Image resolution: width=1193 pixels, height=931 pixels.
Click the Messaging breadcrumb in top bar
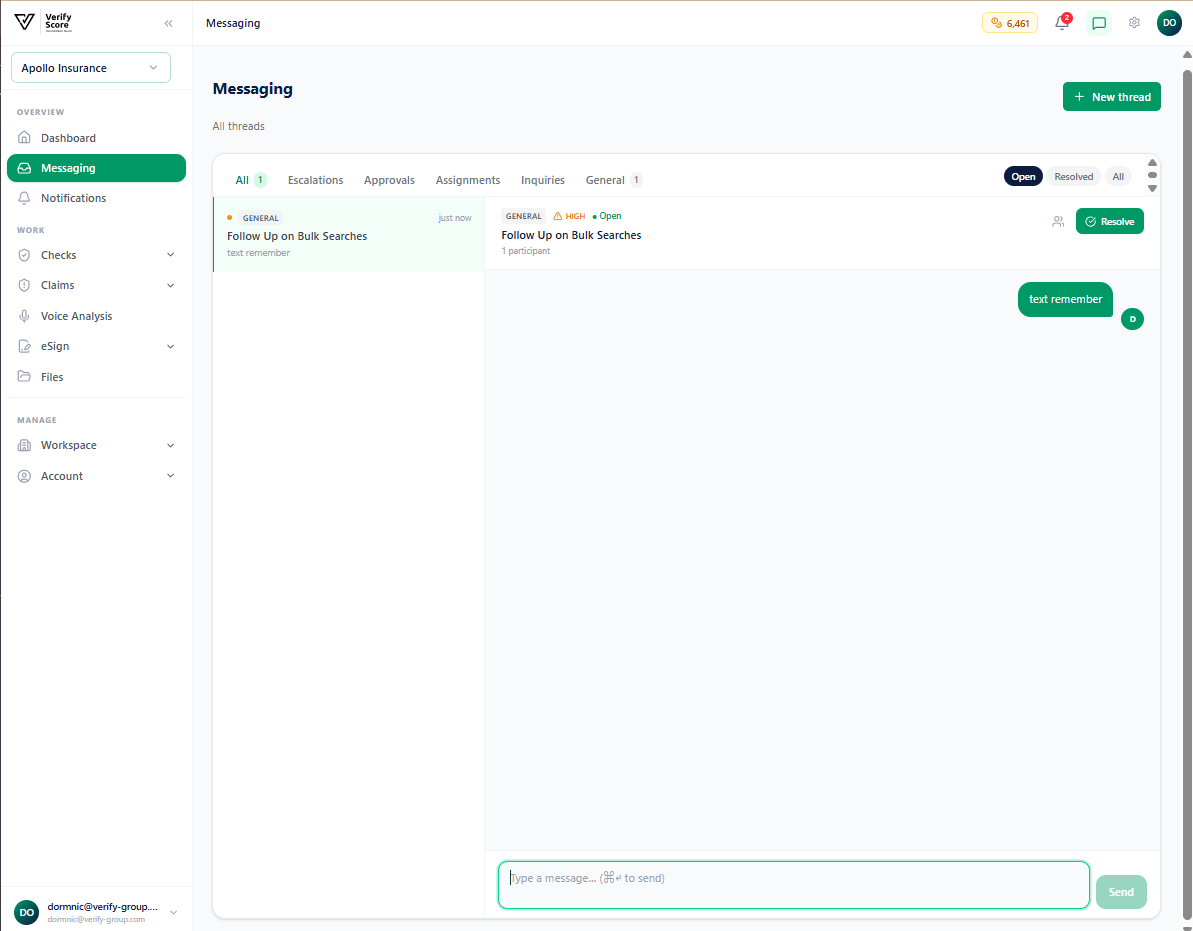(x=233, y=24)
